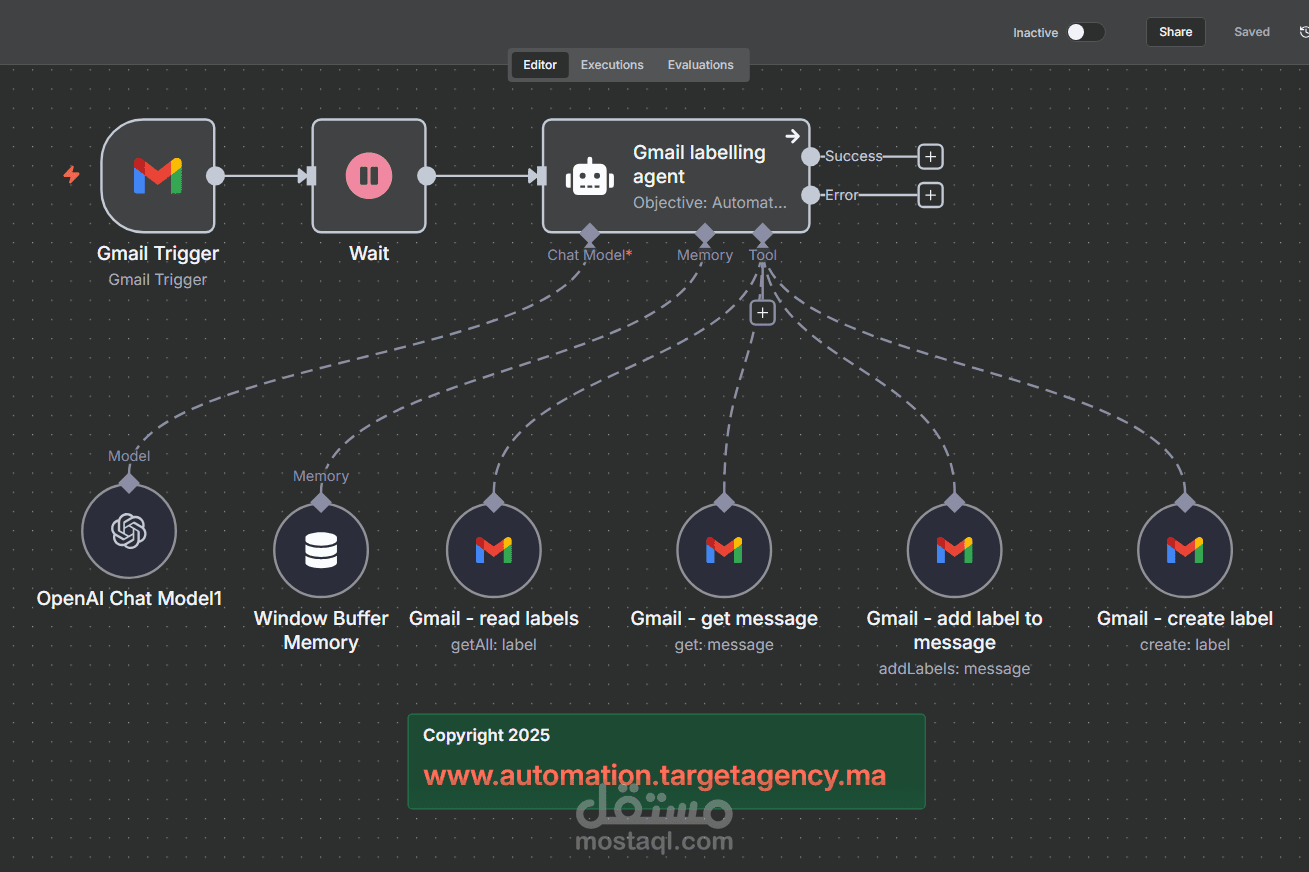Open the Gmail - get message node
This screenshot has height=872, width=1309.
724,550
